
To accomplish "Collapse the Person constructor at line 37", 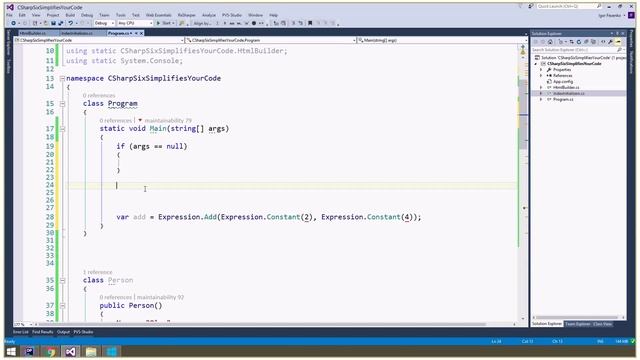I will (x=62, y=306).
